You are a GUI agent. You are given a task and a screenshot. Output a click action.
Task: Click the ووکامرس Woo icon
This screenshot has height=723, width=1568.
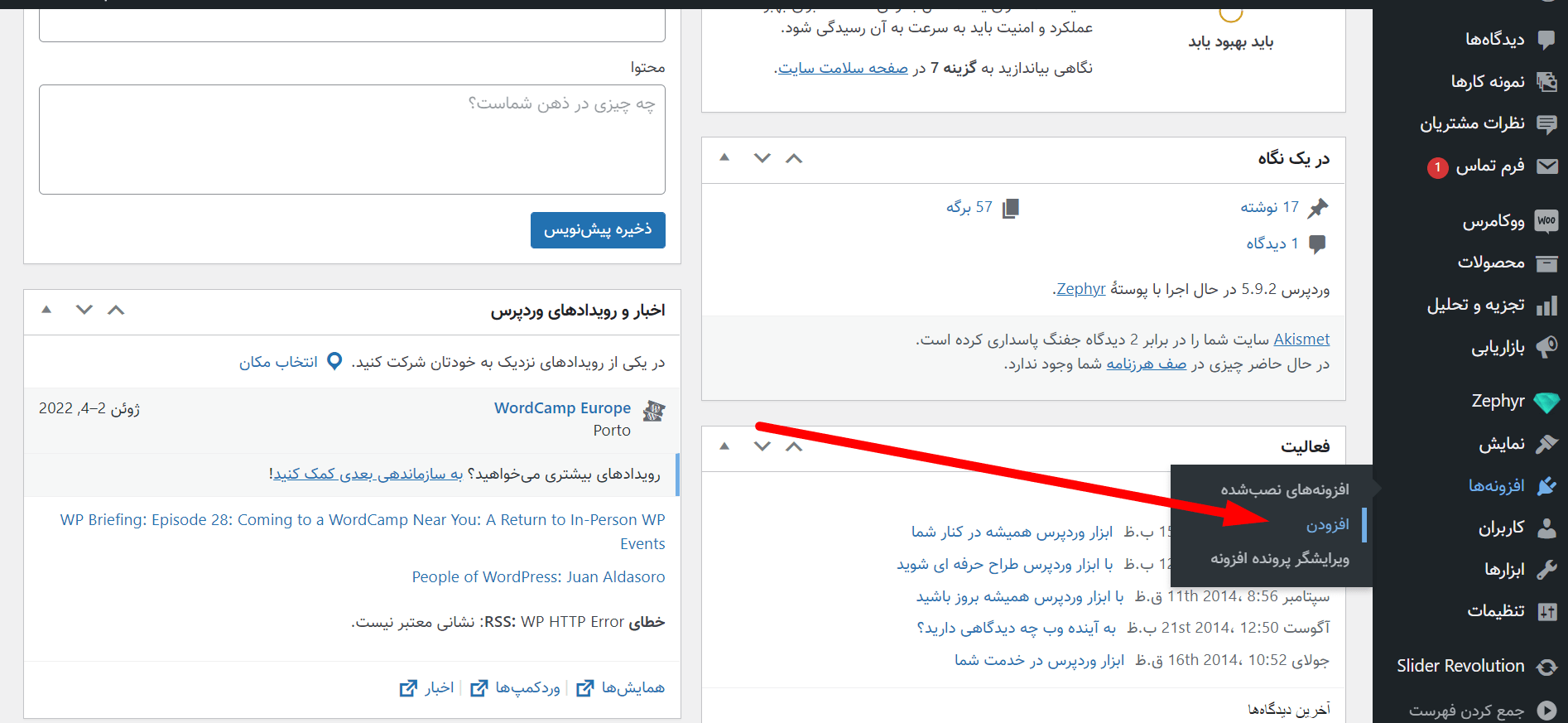pyautogui.click(x=1546, y=220)
